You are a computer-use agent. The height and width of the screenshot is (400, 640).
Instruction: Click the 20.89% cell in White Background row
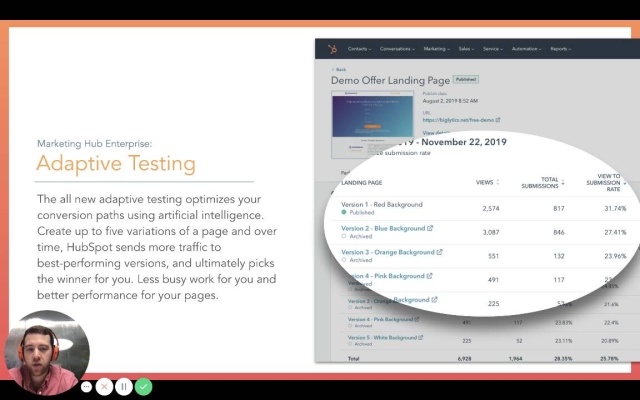click(x=610, y=340)
